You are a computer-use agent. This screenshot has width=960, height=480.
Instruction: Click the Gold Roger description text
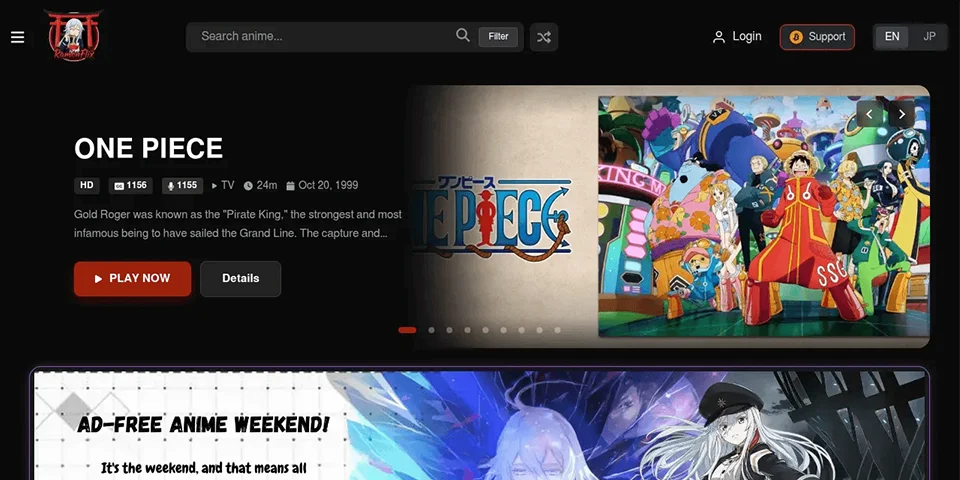tap(238, 224)
